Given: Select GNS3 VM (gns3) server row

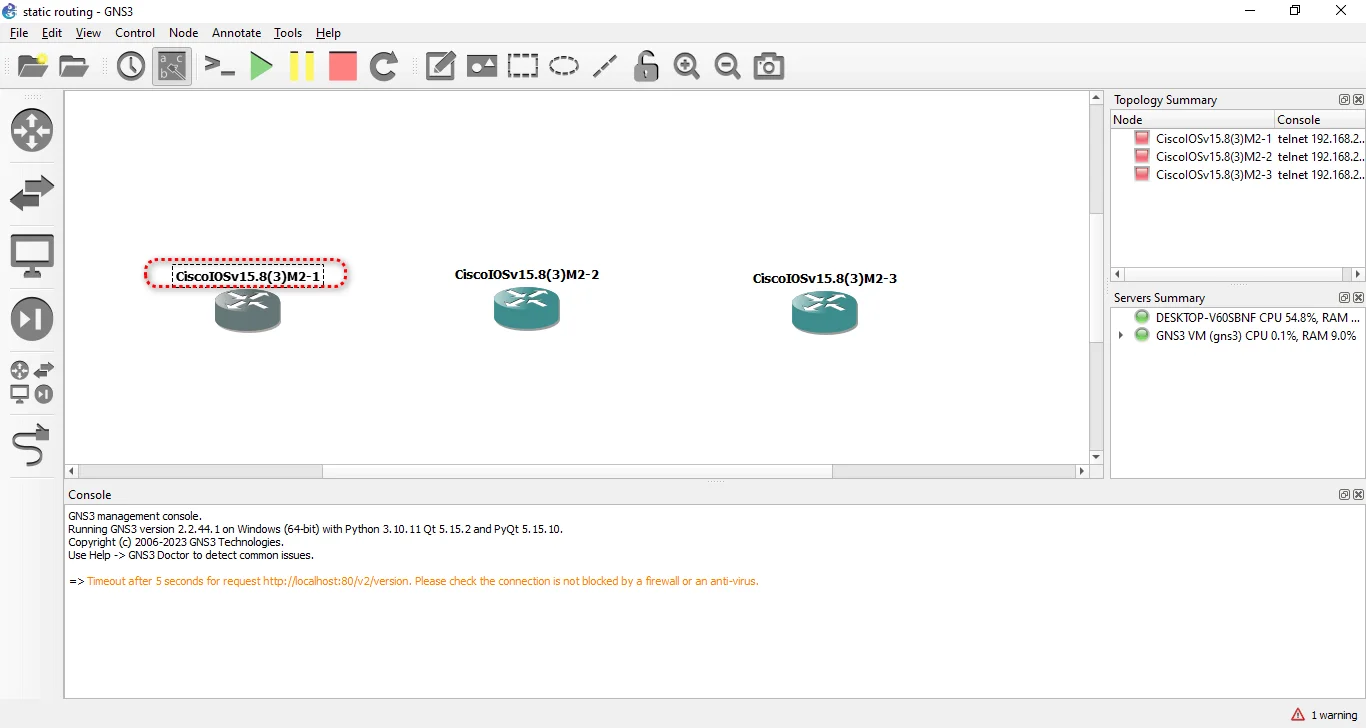Looking at the screenshot, I should pos(1247,336).
